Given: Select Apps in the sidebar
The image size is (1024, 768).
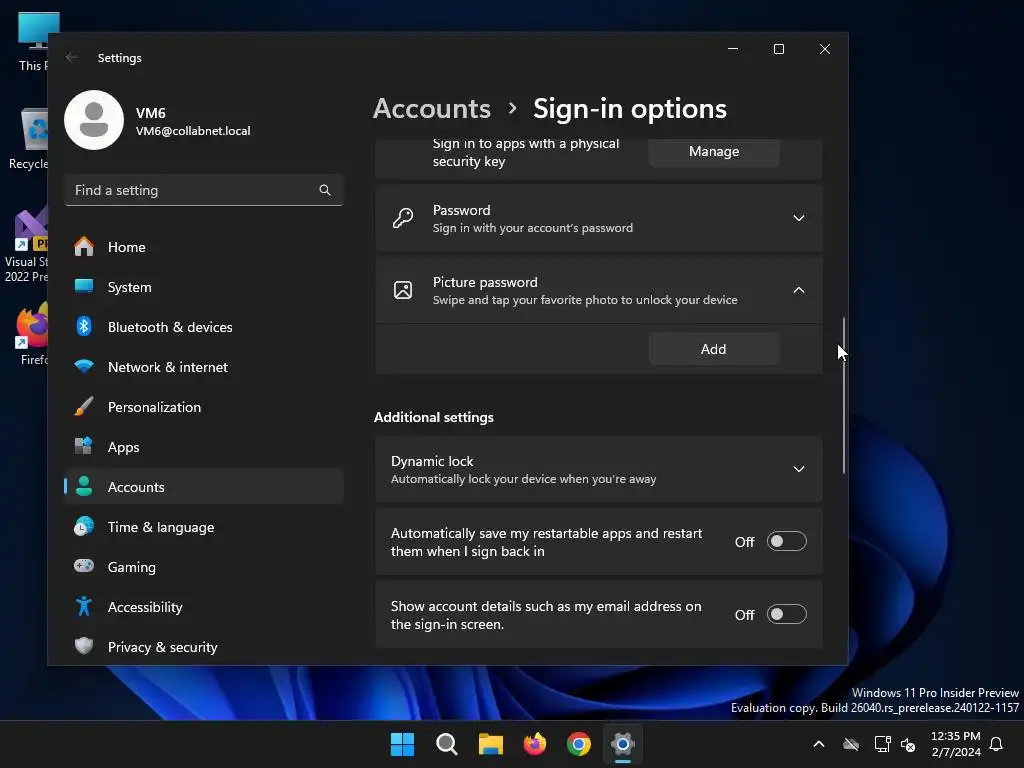Looking at the screenshot, I should coord(204,447).
